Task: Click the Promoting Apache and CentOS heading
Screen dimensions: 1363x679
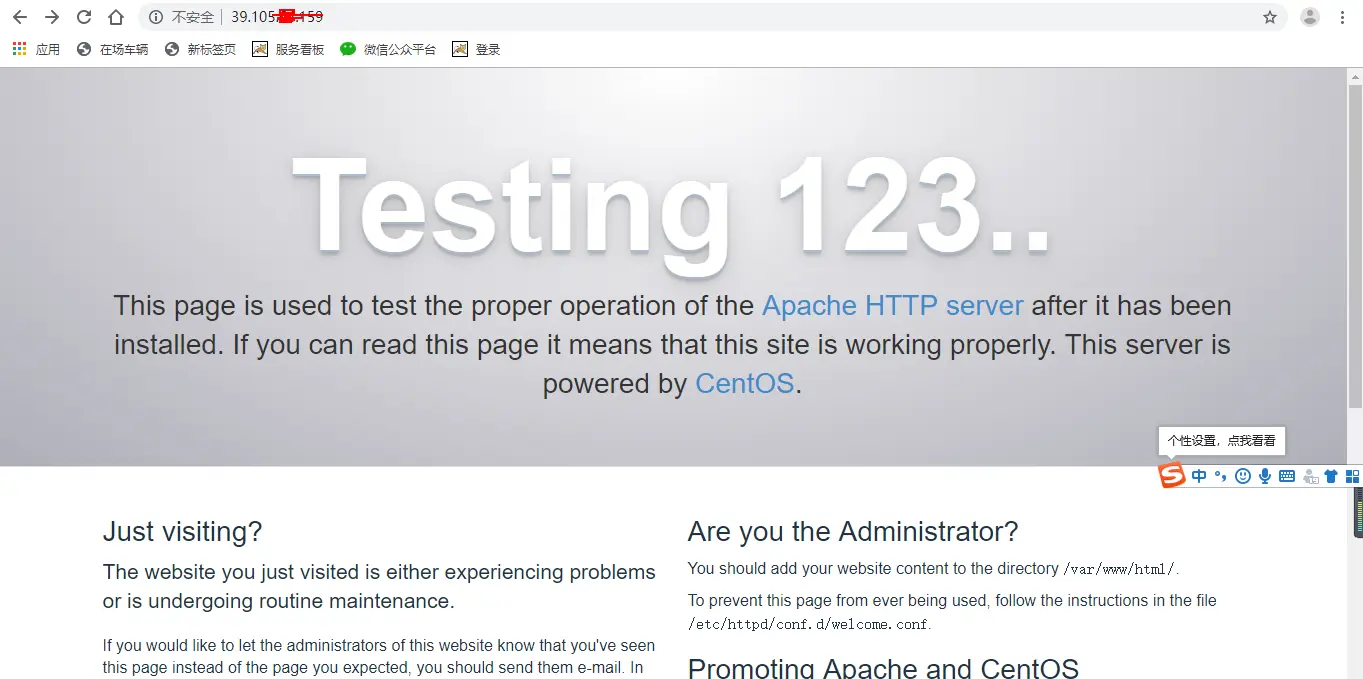Action: click(883, 668)
